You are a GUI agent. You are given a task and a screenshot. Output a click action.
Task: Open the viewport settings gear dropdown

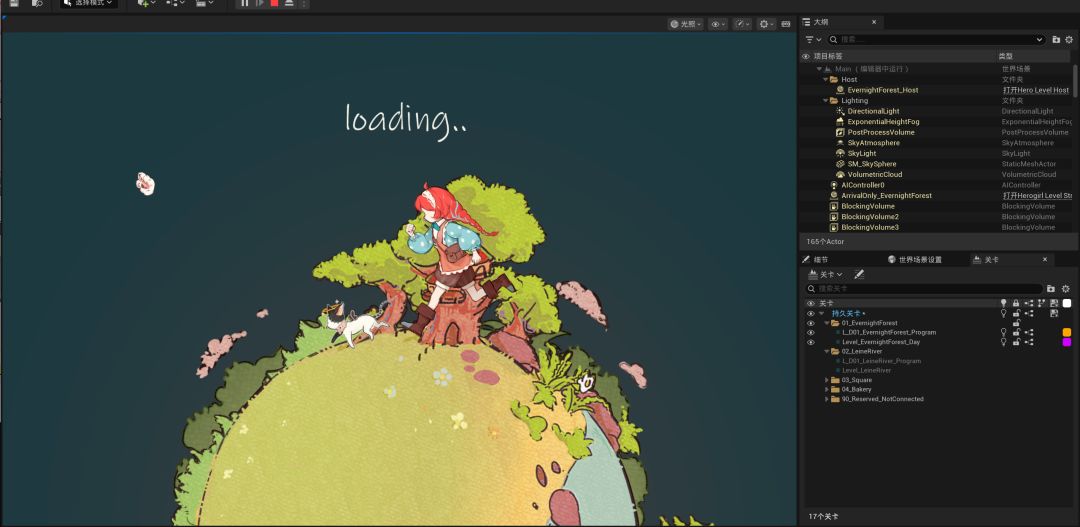click(x=766, y=24)
